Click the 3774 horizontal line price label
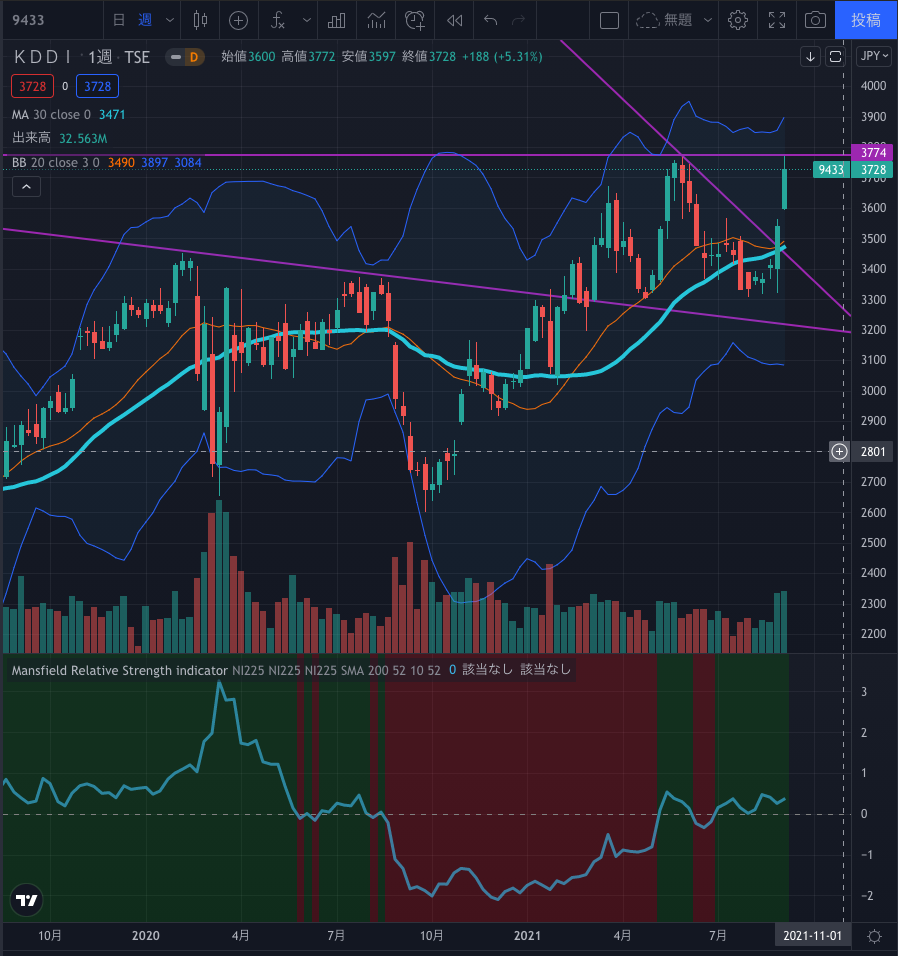 click(872, 152)
